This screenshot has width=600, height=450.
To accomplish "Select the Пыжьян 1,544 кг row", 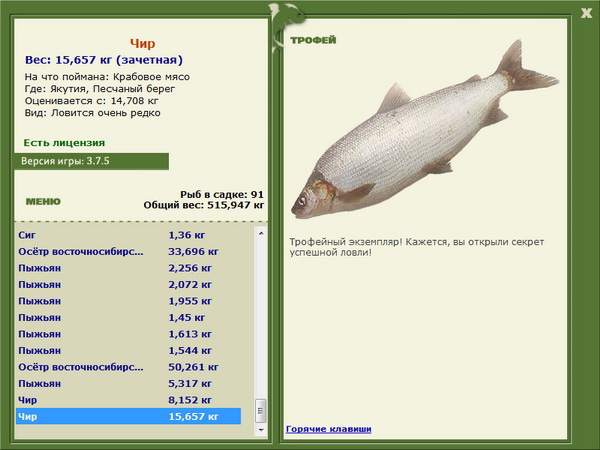I will [129, 350].
